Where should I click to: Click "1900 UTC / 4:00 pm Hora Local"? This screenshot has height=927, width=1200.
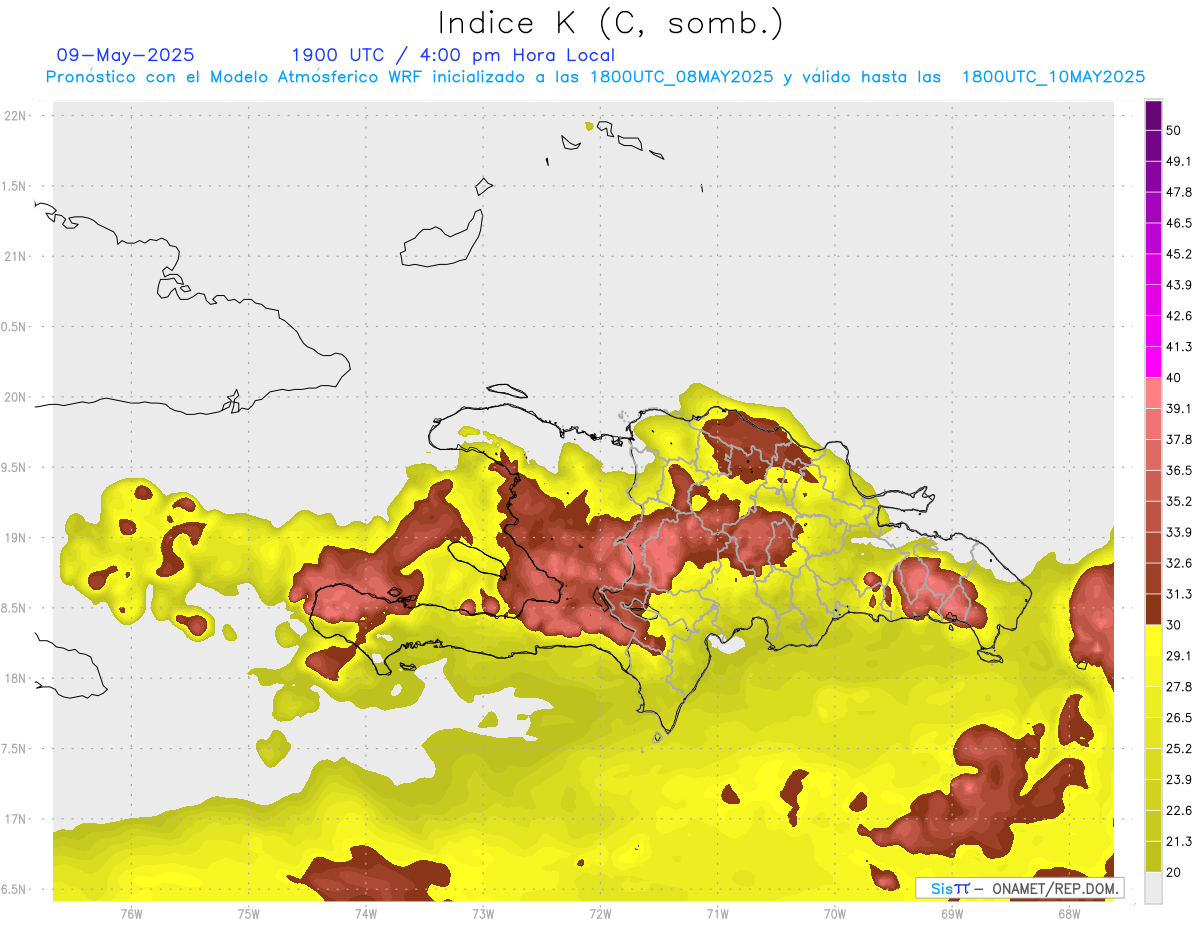pyautogui.click(x=453, y=55)
